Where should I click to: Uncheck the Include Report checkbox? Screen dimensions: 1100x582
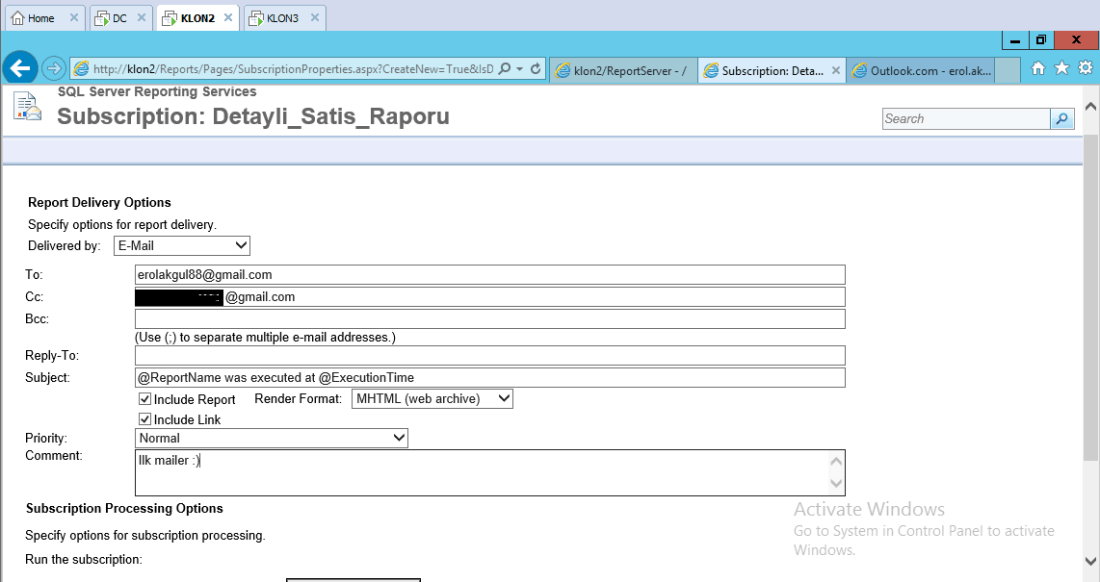145,399
